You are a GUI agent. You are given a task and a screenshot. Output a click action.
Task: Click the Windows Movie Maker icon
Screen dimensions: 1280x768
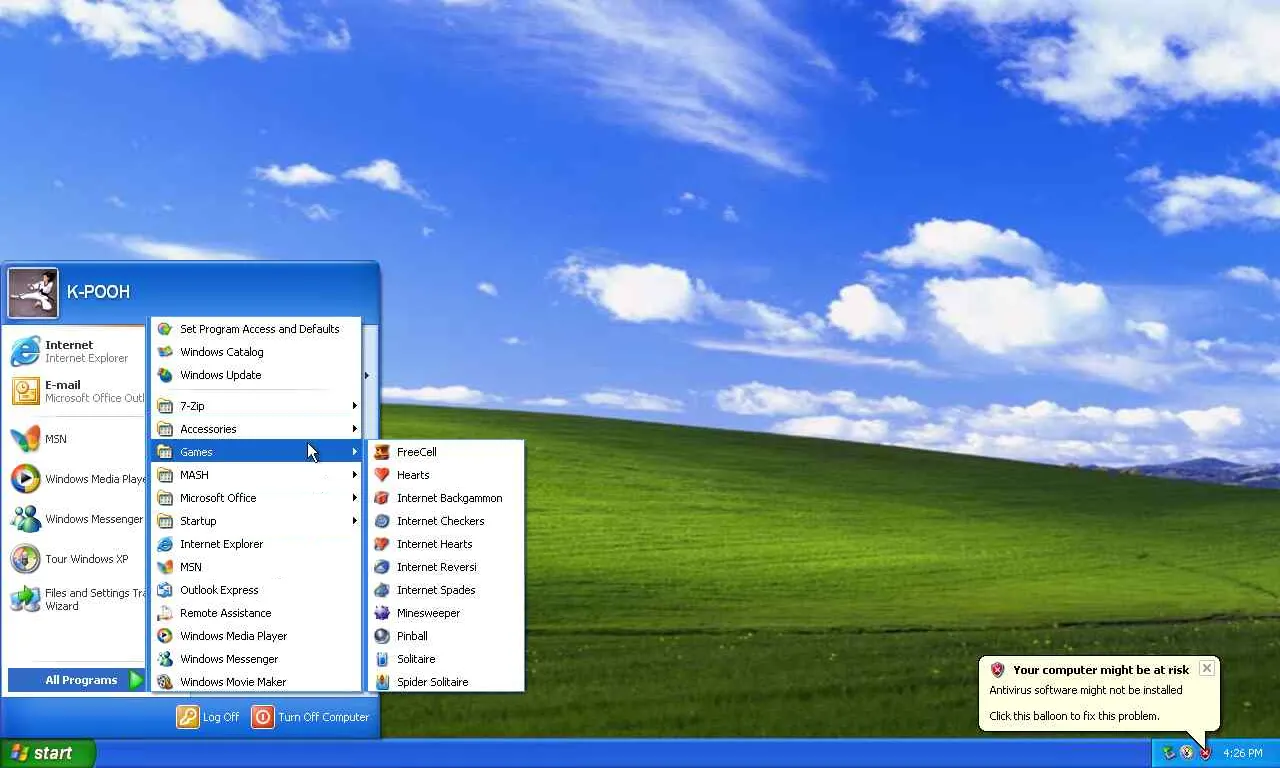tap(164, 682)
